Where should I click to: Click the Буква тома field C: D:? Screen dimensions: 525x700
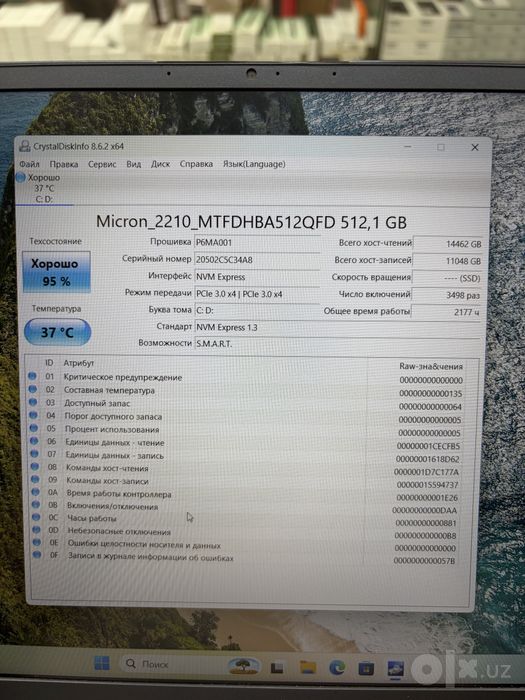257,310
